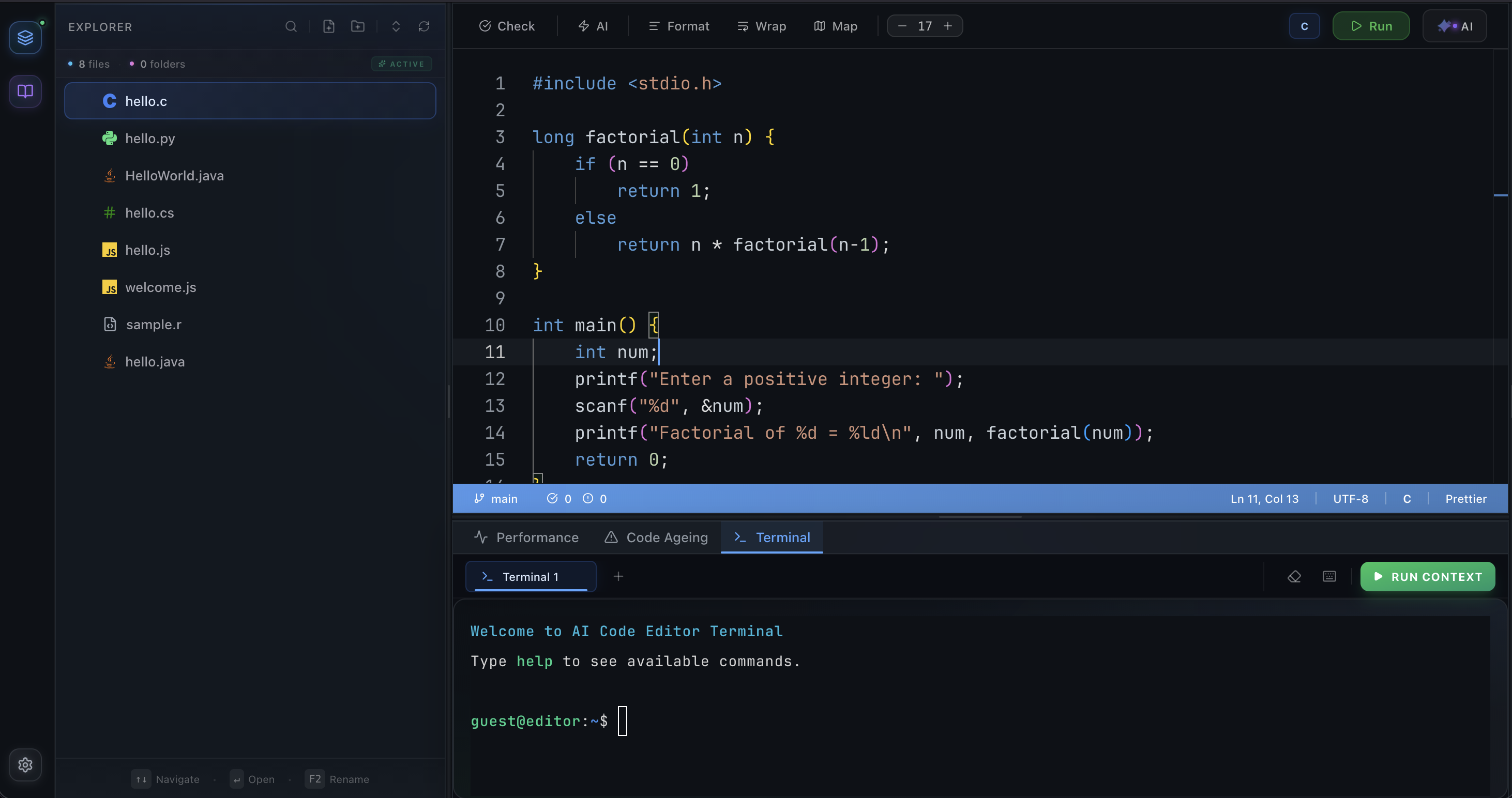Open HelloWorld.java file
Image resolution: width=1512 pixels, height=798 pixels.
pos(250,175)
